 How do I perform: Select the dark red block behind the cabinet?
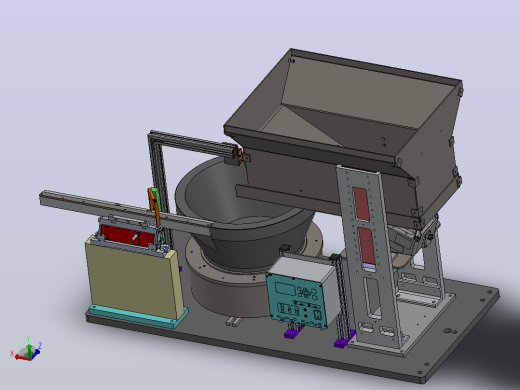click(x=127, y=235)
